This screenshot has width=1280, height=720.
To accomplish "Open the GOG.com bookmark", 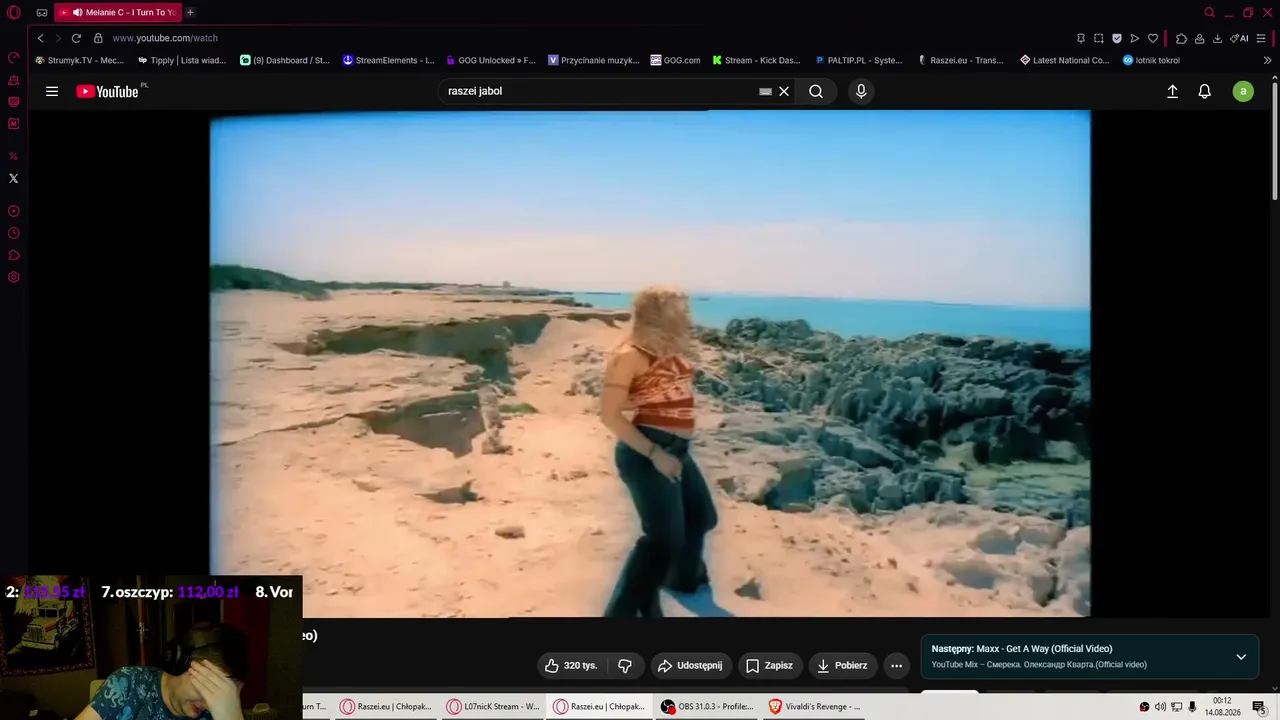I will pyautogui.click(x=675, y=60).
